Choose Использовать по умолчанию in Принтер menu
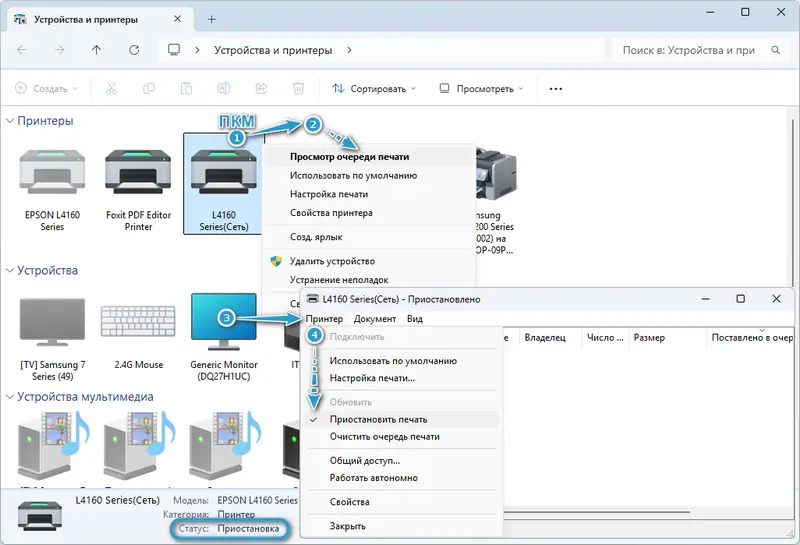800x545 pixels. pos(403,361)
